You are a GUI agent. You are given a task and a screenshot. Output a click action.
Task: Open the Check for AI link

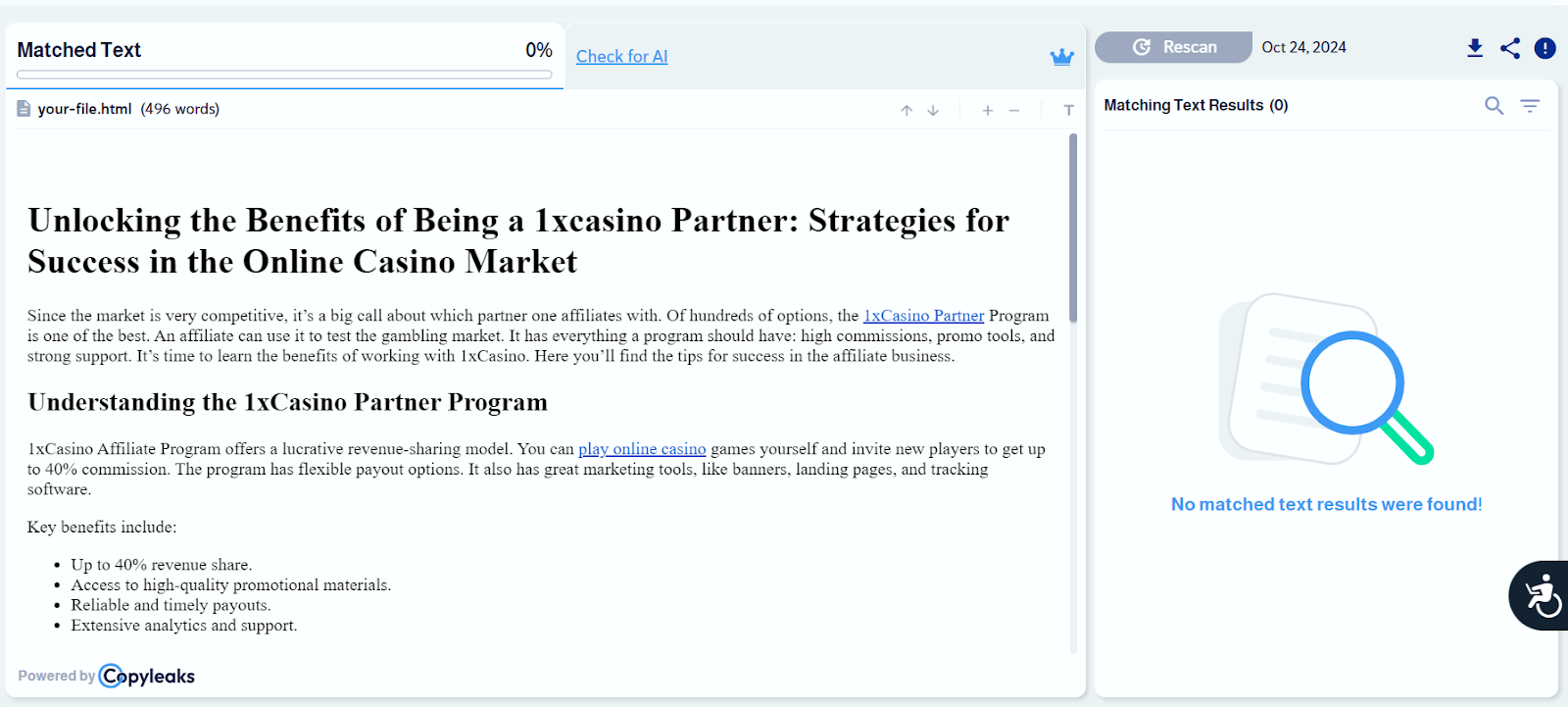(621, 57)
